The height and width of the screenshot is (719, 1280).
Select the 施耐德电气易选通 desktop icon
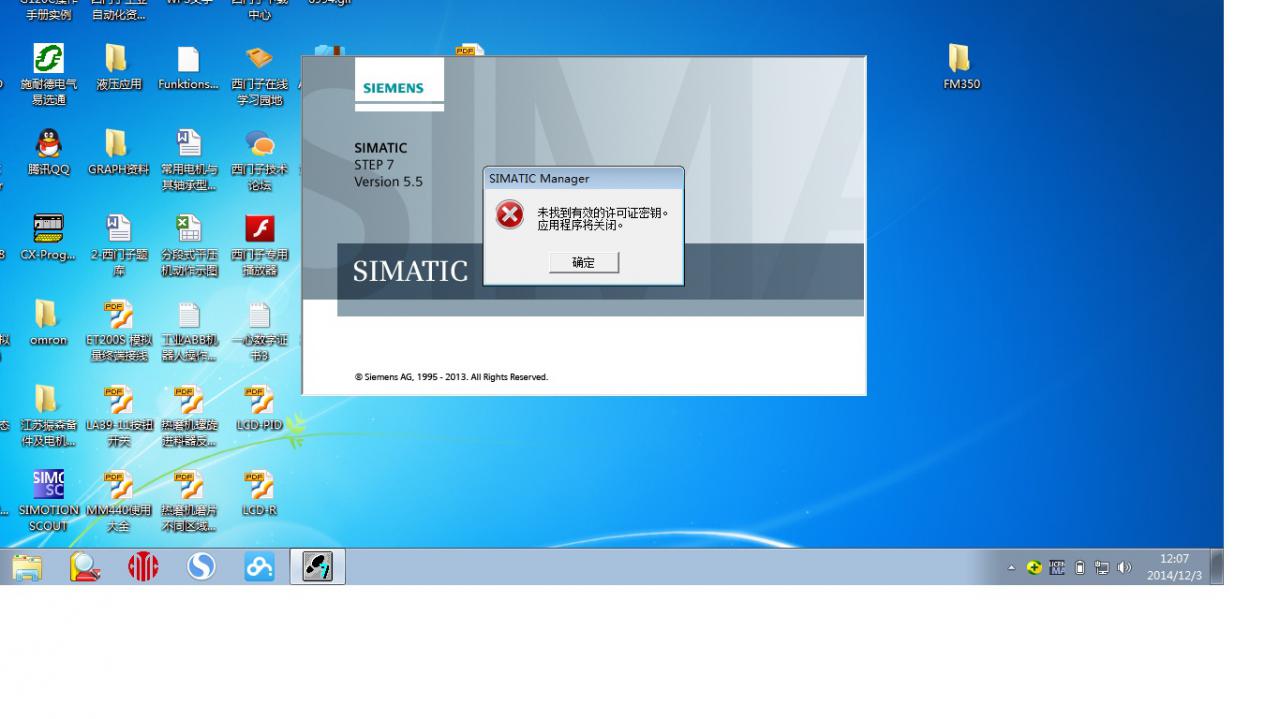pyautogui.click(x=48, y=76)
